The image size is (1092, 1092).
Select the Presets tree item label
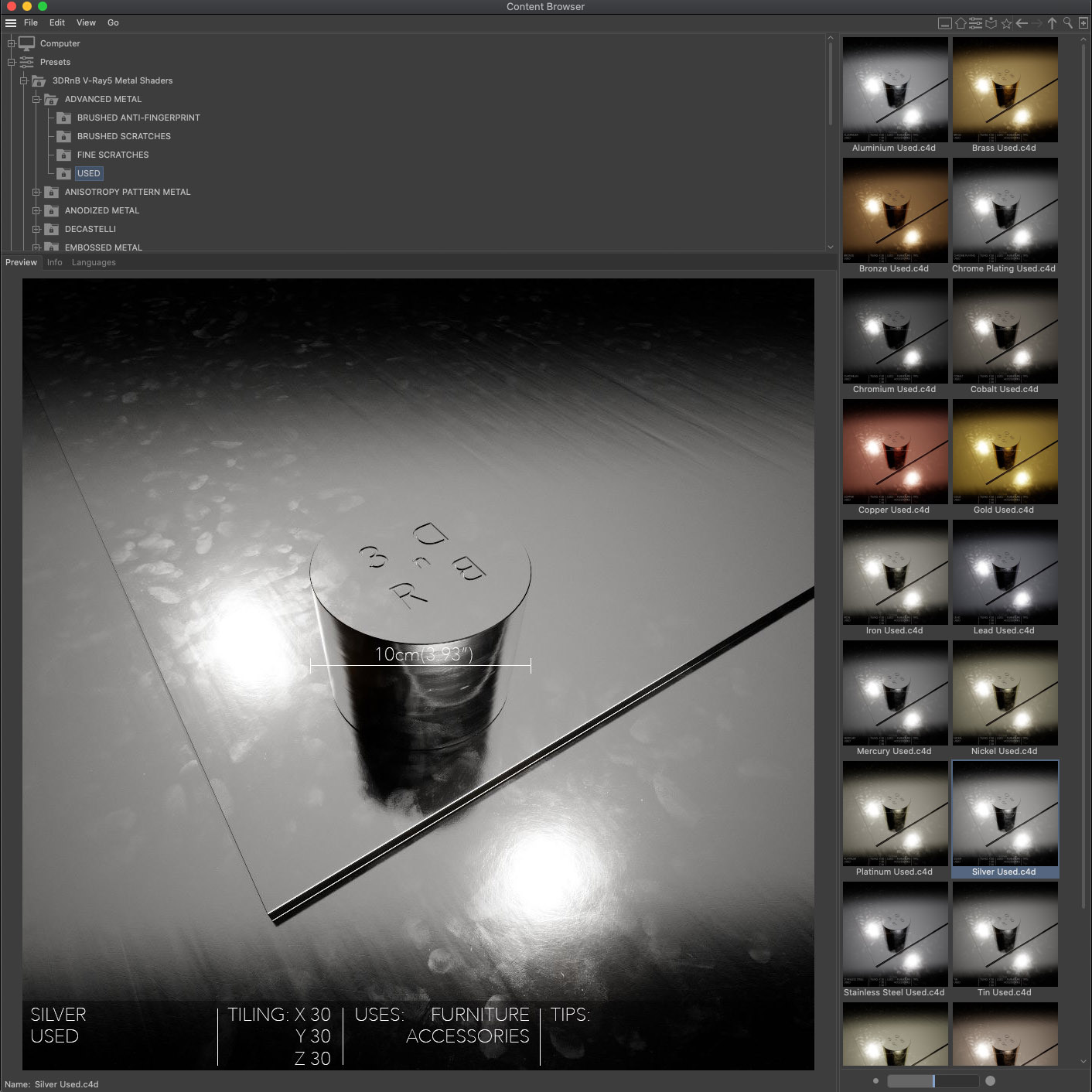55,62
